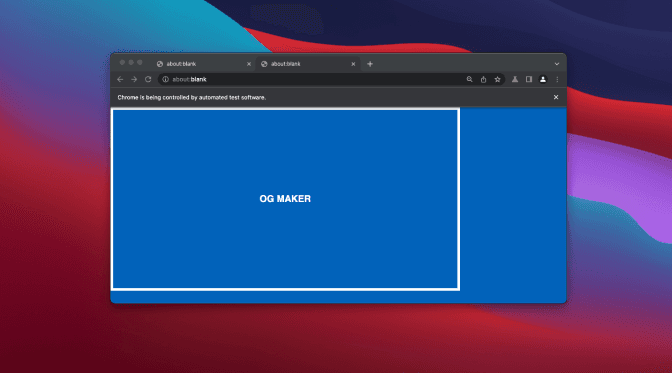The image size is (672, 373).
Task: Go back with the browser back arrow
Action: point(120,79)
